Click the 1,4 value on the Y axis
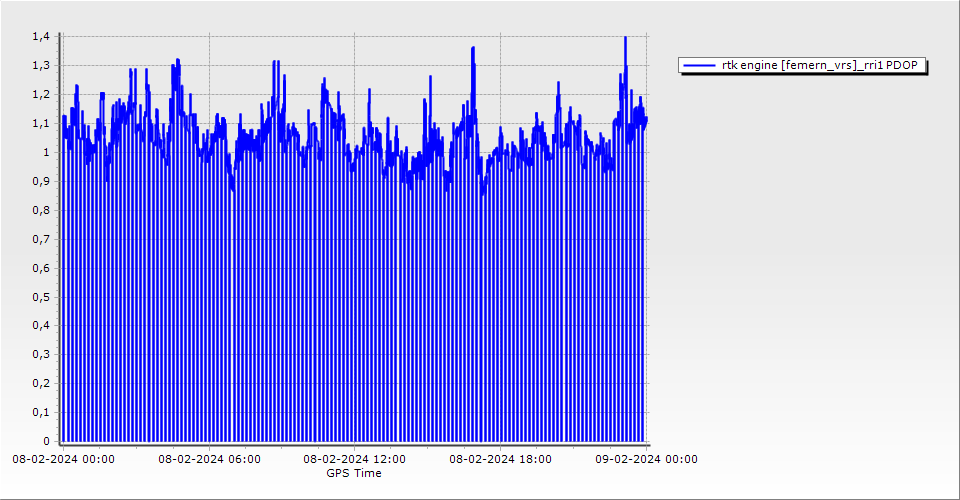 [41, 37]
